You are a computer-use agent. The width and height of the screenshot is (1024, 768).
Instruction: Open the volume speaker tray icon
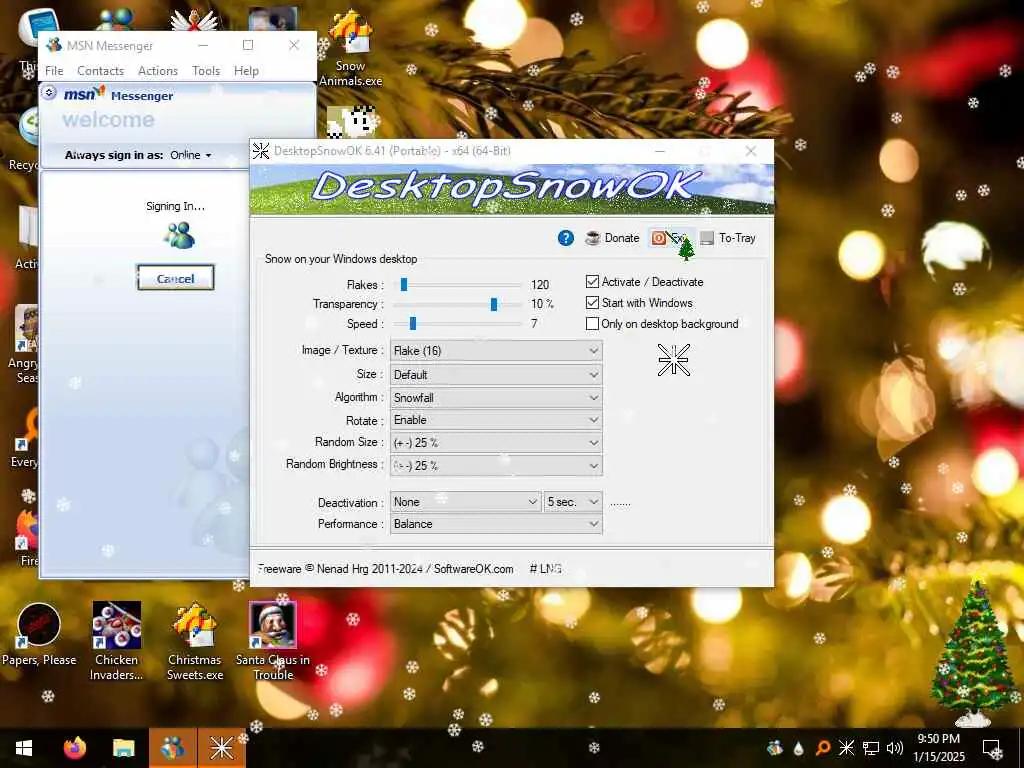pos(895,748)
